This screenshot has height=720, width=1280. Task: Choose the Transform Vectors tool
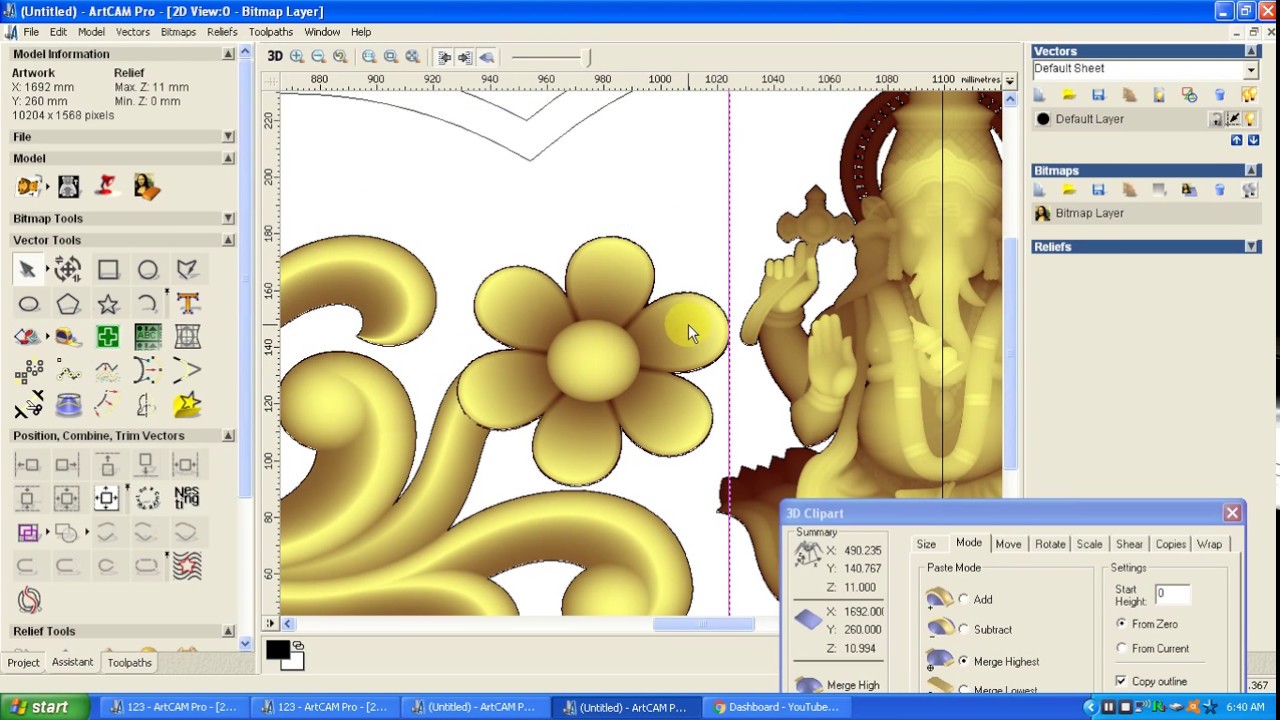click(x=68, y=269)
